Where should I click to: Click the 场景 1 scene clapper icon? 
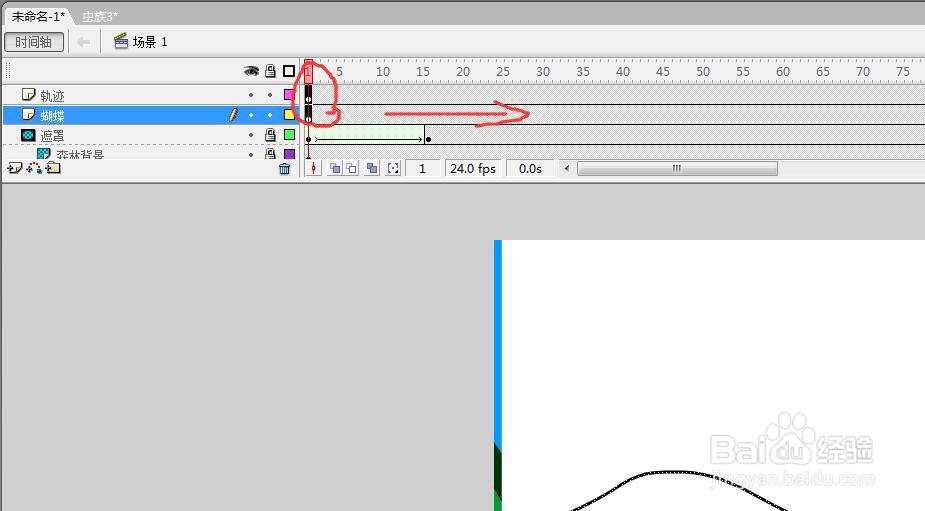[x=121, y=41]
